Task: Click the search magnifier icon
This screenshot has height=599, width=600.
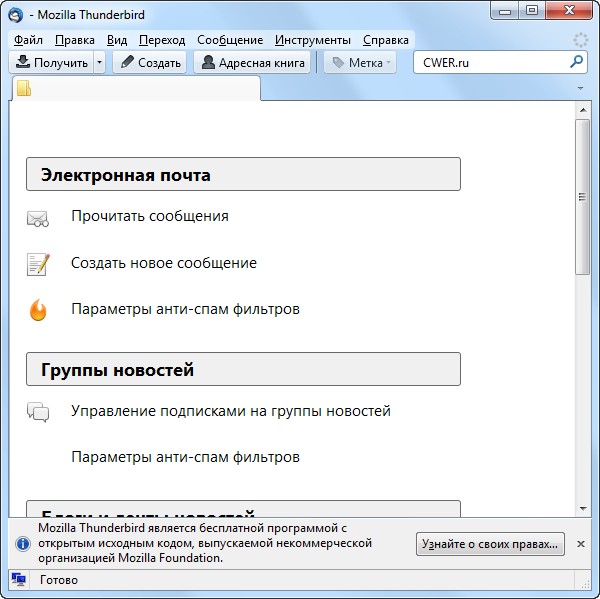Action: 576,62
